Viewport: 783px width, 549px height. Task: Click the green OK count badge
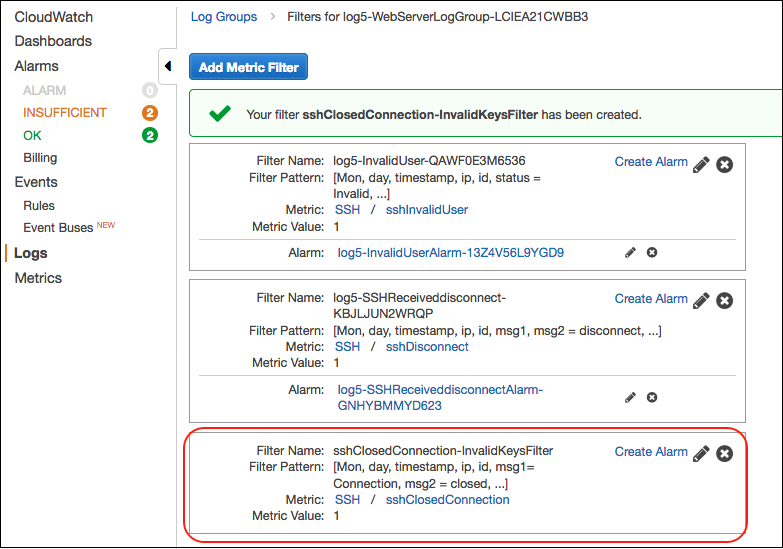[150, 135]
